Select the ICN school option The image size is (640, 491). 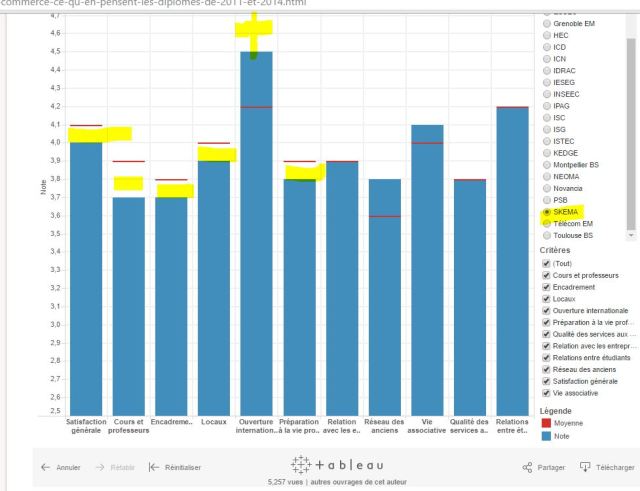tap(547, 59)
